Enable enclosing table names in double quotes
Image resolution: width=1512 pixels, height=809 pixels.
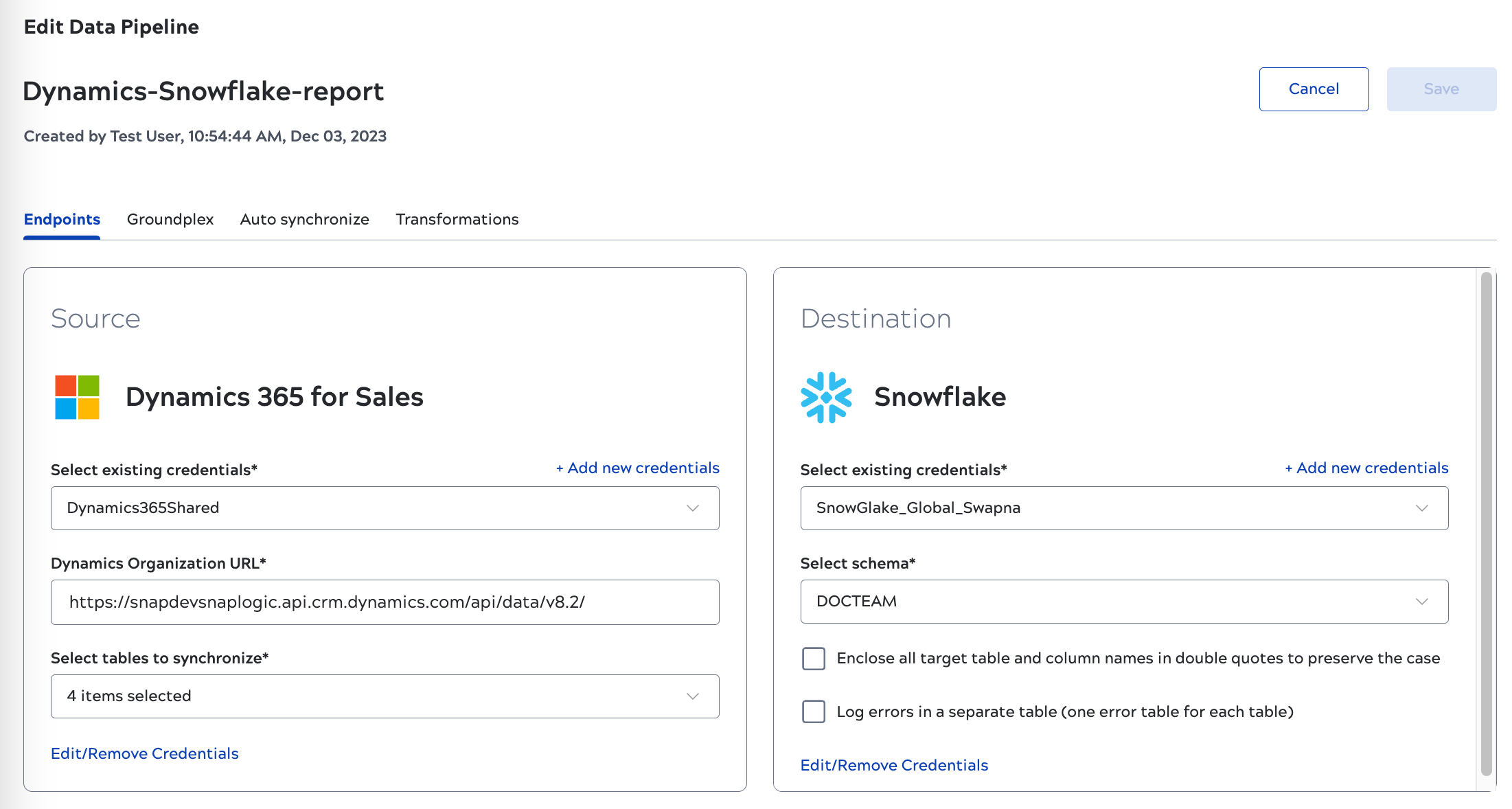coord(813,658)
